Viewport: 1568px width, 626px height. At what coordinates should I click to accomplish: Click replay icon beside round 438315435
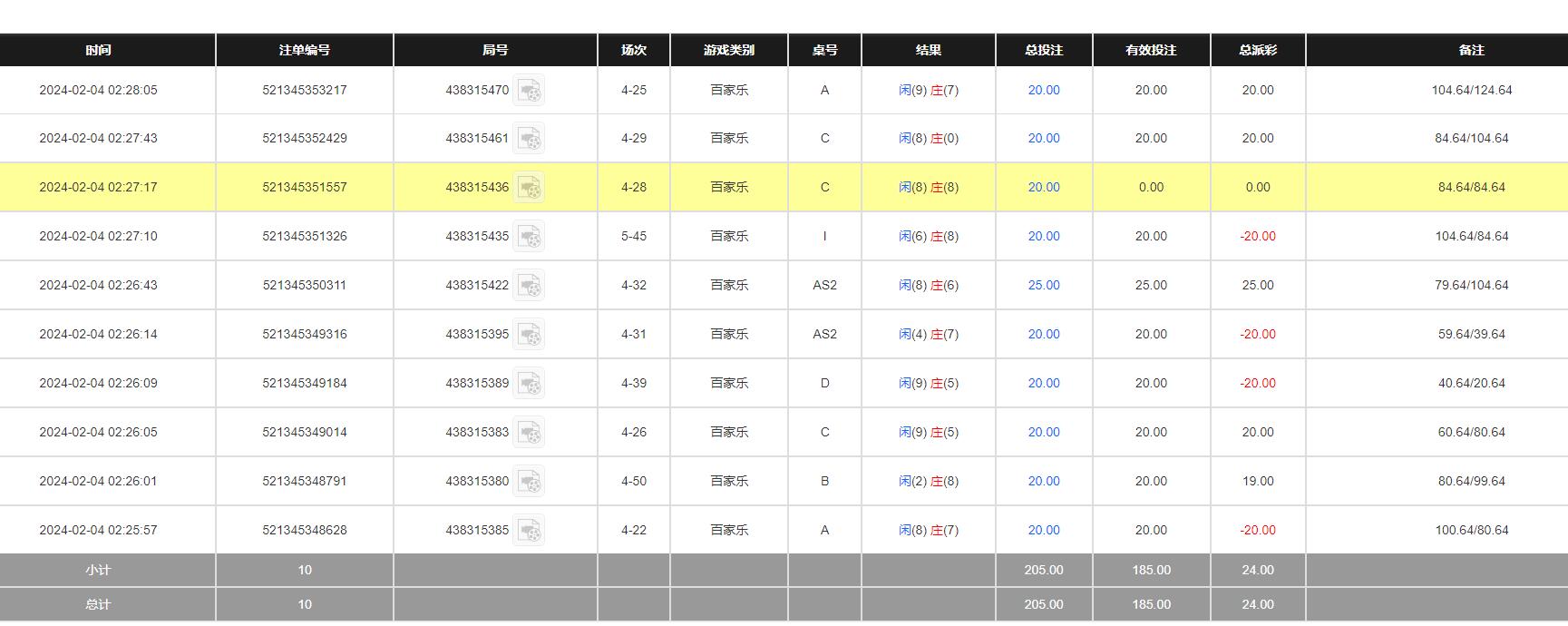(x=529, y=237)
